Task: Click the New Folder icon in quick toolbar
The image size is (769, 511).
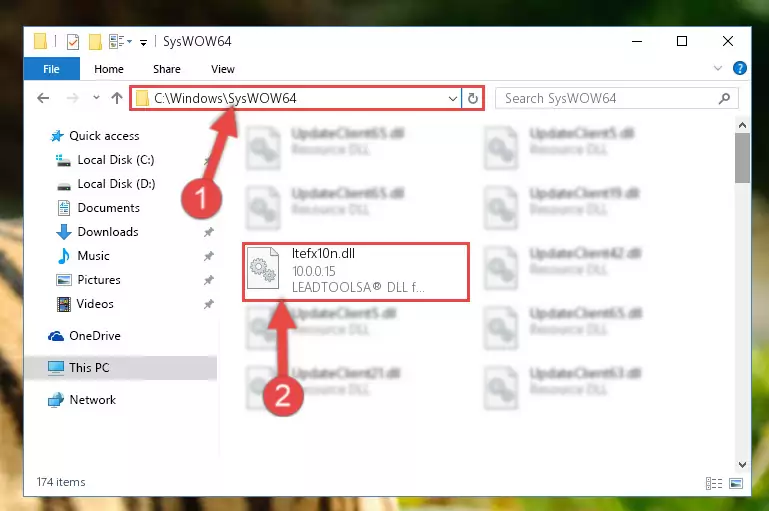Action: tap(95, 42)
